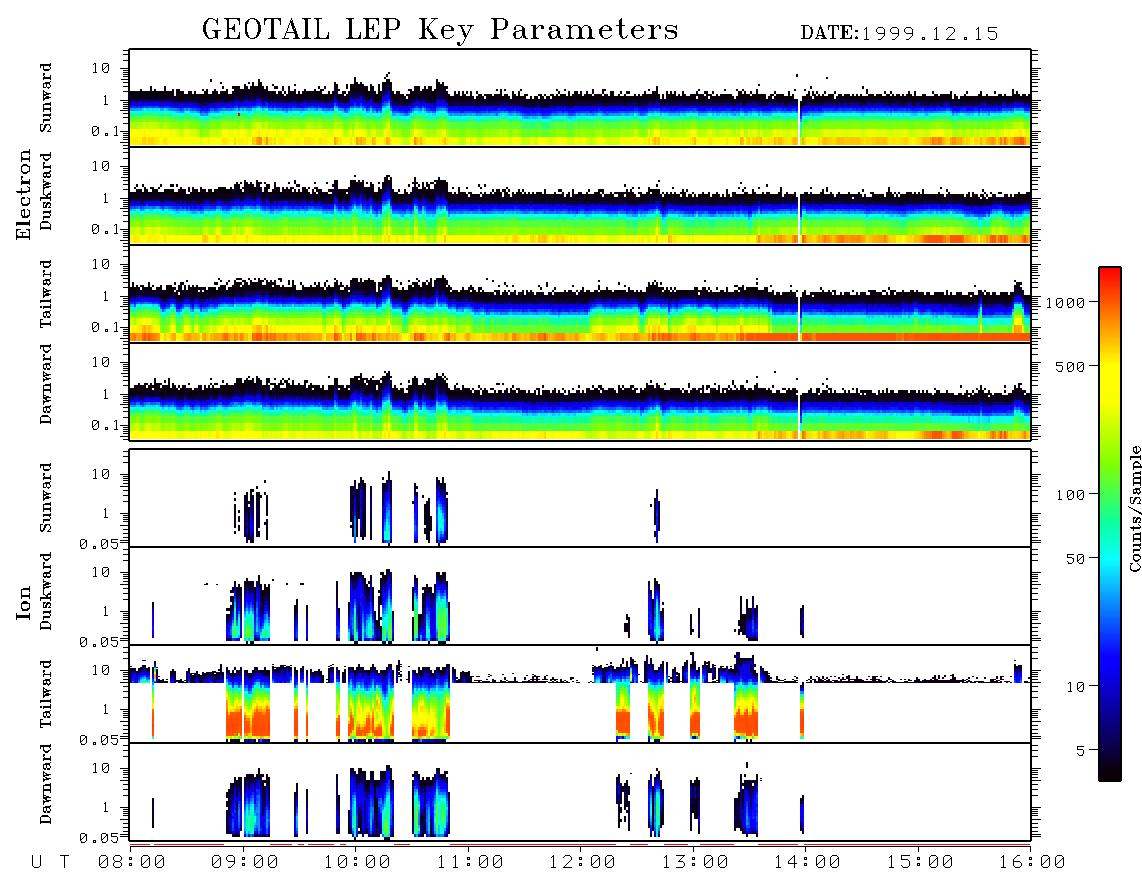Click the "12:00" time tick label
Image resolution: width=1142 pixels, height=880 pixels.
[x=583, y=862]
